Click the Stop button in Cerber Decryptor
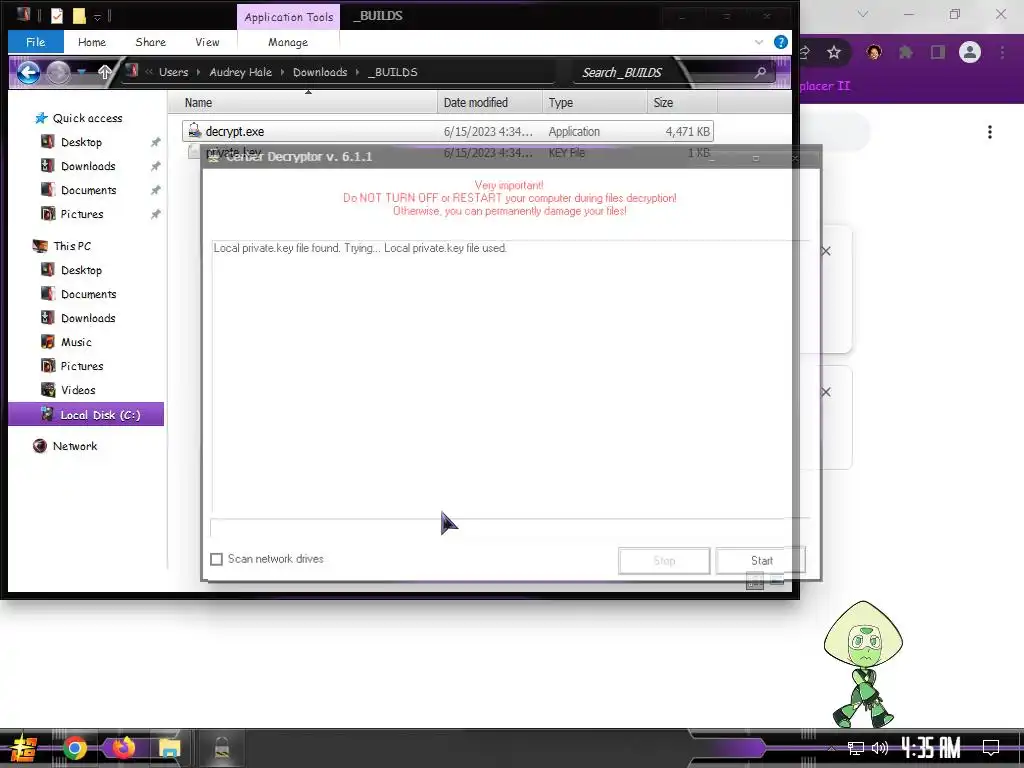The image size is (1024, 768). [x=664, y=561]
